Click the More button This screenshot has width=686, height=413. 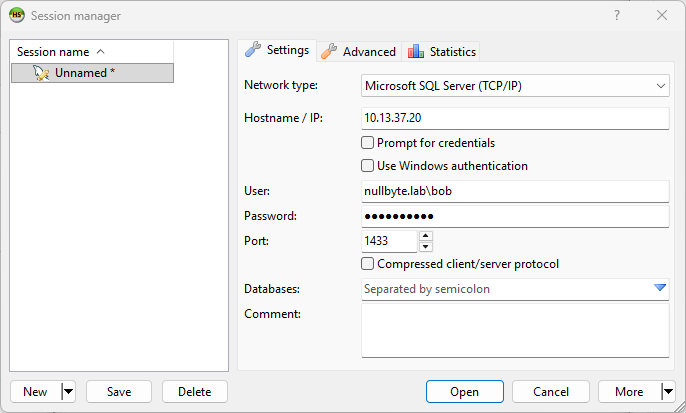click(x=630, y=392)
